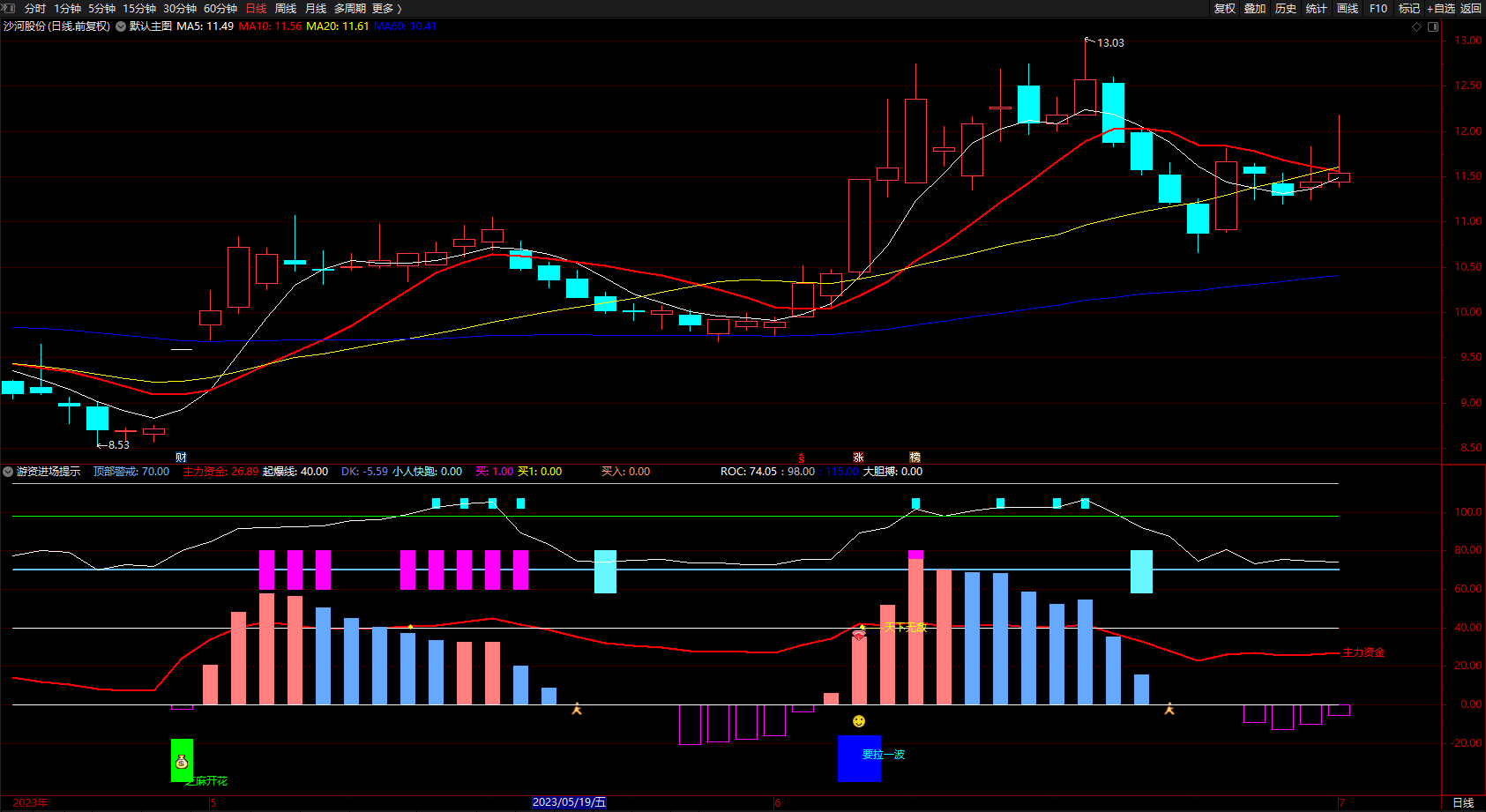Switch to the 月线 monthly chart tab
This screenshot has height=812, width=1486.
316,8
